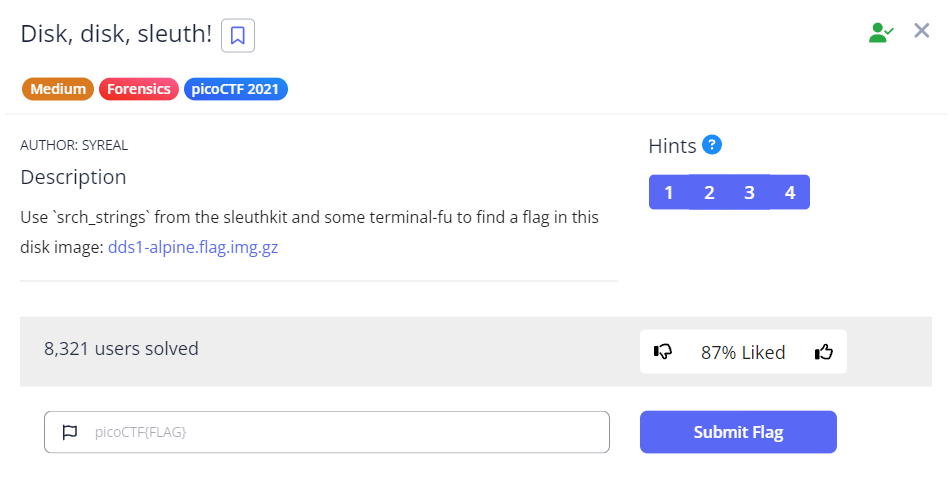Click the Hints help question mark icon
Viewport: 949px width, 488px height.
(x=712, y=145)
